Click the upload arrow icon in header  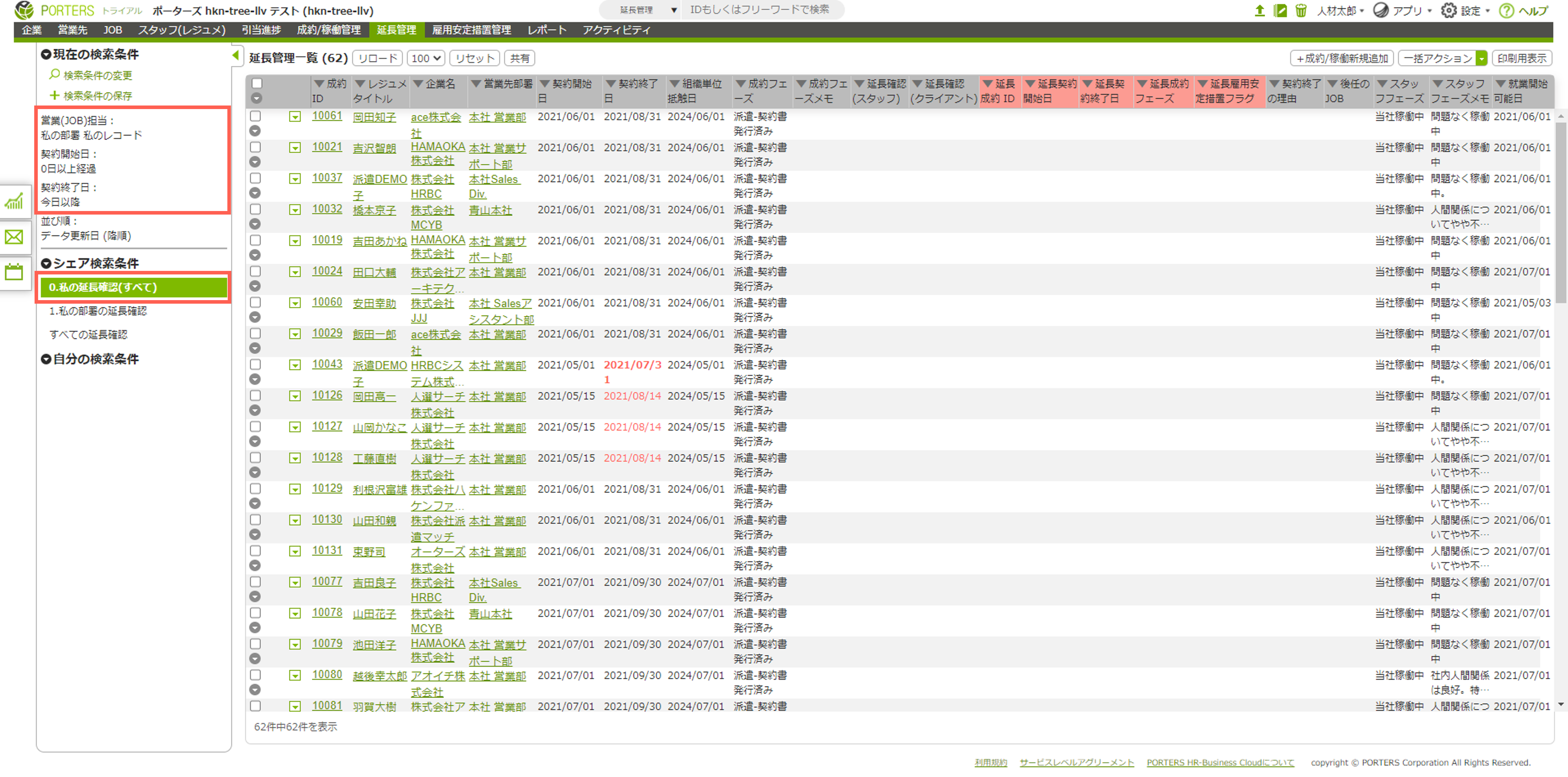[1259, 10]
